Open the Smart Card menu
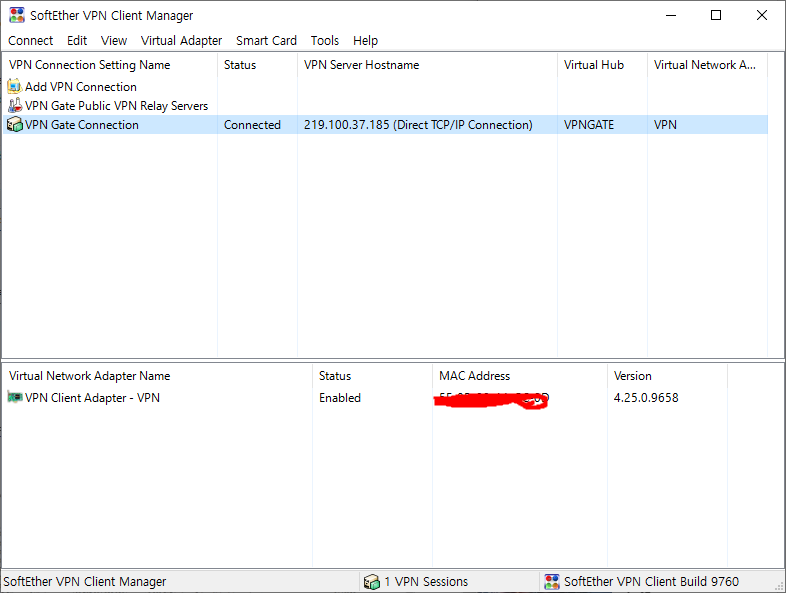786x593 pixels. (266, 41)
